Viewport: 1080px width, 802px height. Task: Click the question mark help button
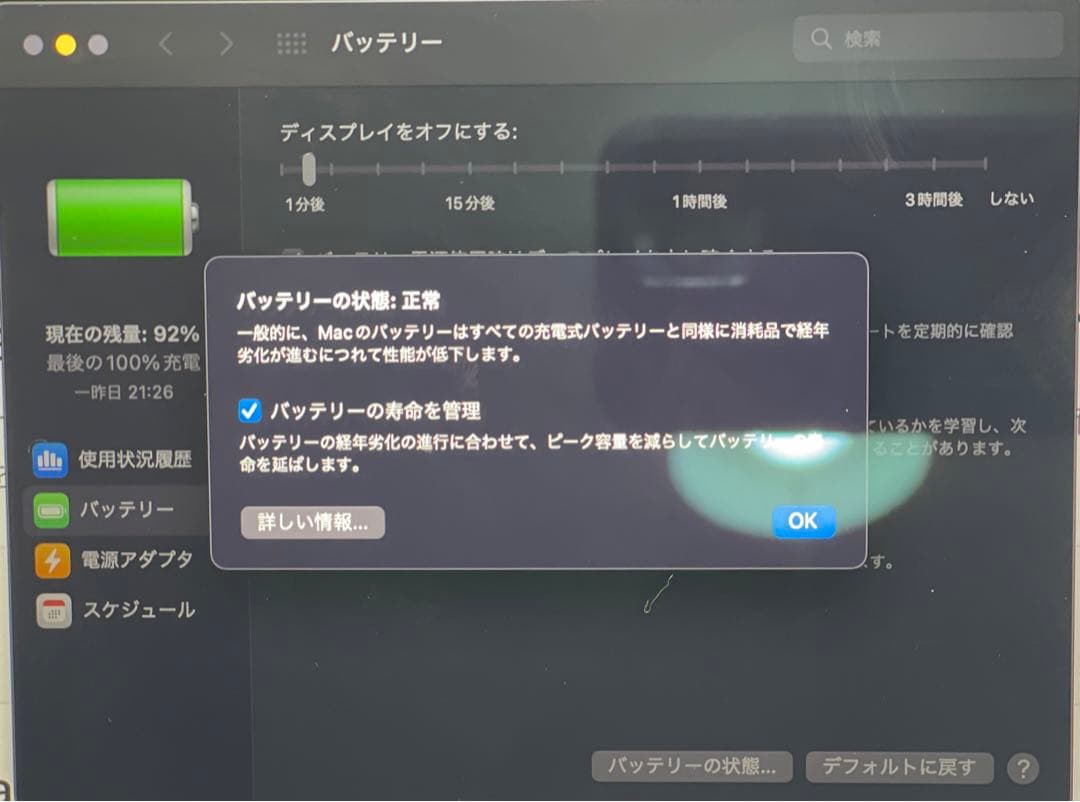[1023, 768]
